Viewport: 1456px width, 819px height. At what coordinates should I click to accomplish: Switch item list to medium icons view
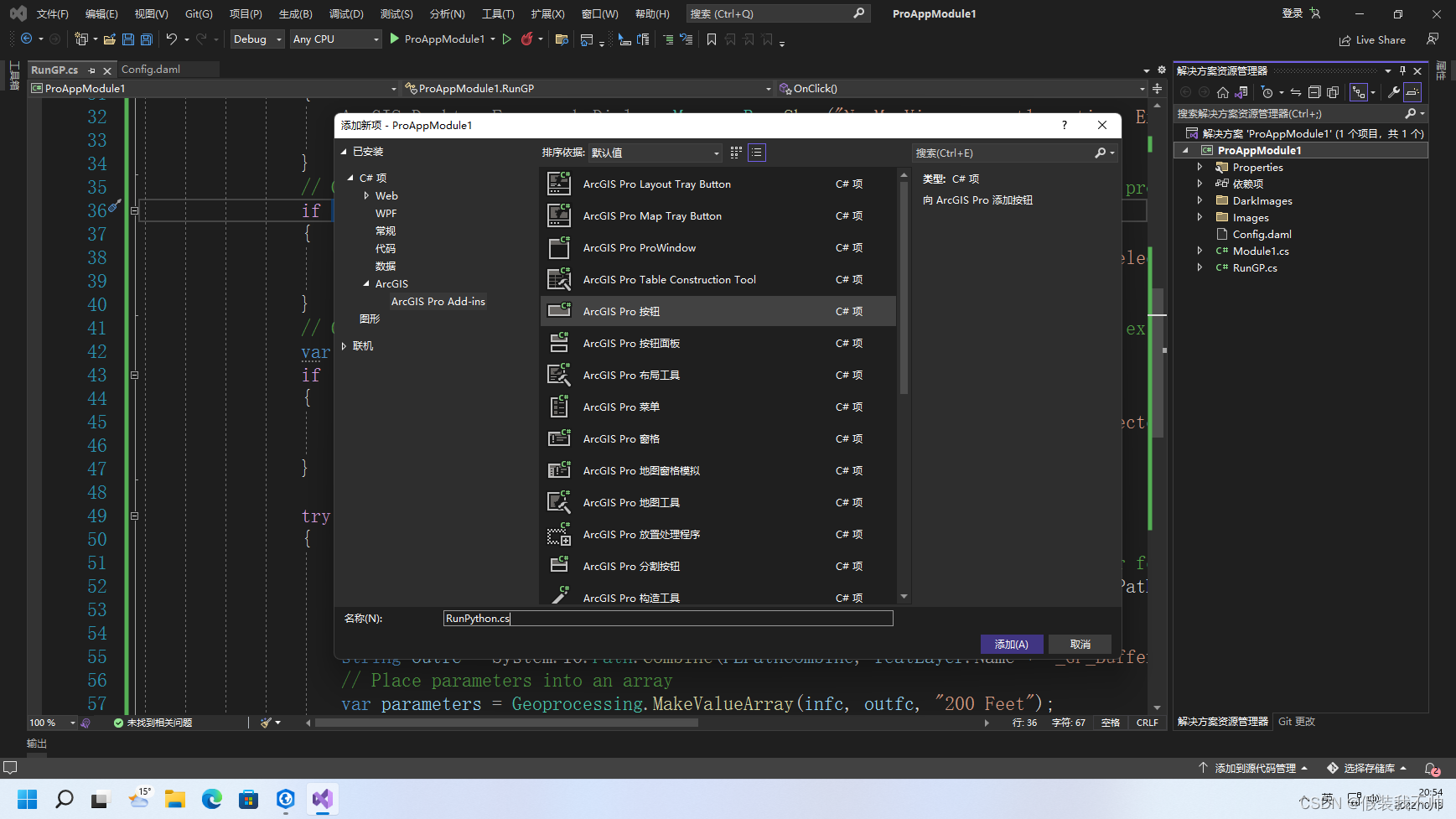click(x=736, y=153)
